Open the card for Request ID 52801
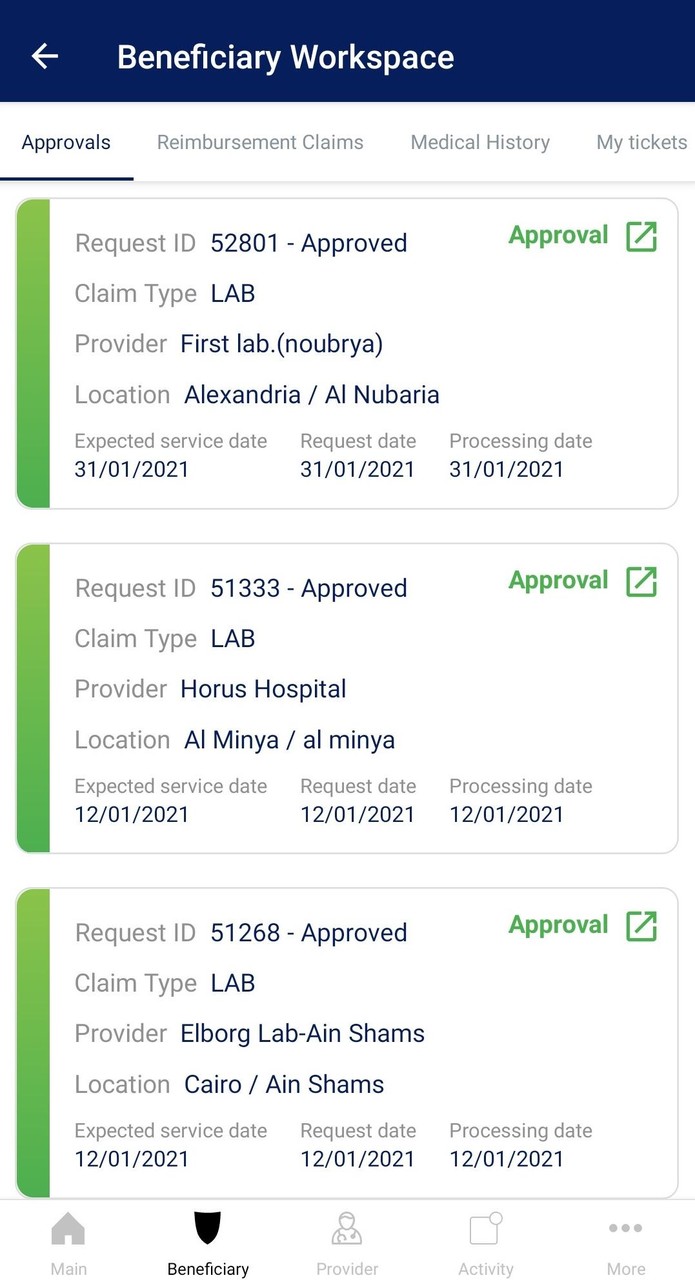The image size is (695, 1280). 347,354
